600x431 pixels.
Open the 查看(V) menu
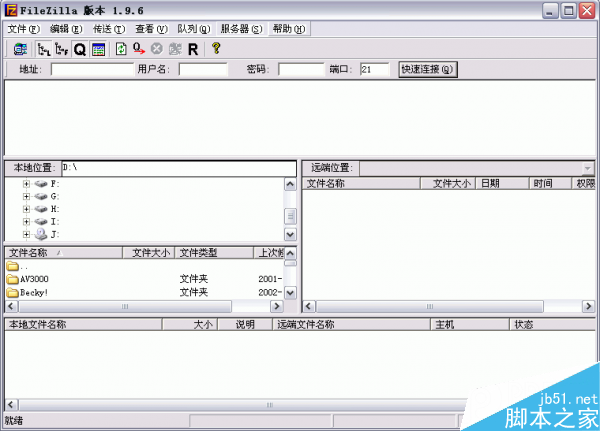[x=152, y=29]
